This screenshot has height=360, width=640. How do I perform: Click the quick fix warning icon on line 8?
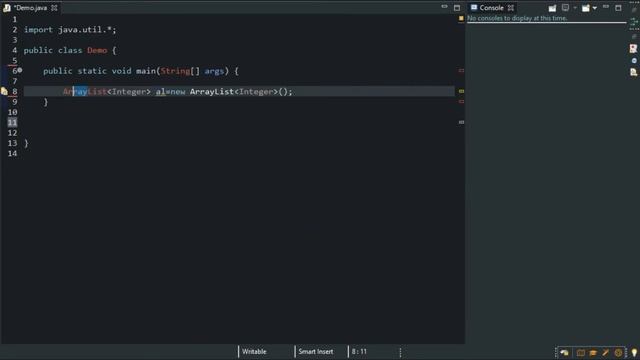click(x=4, y=91)
